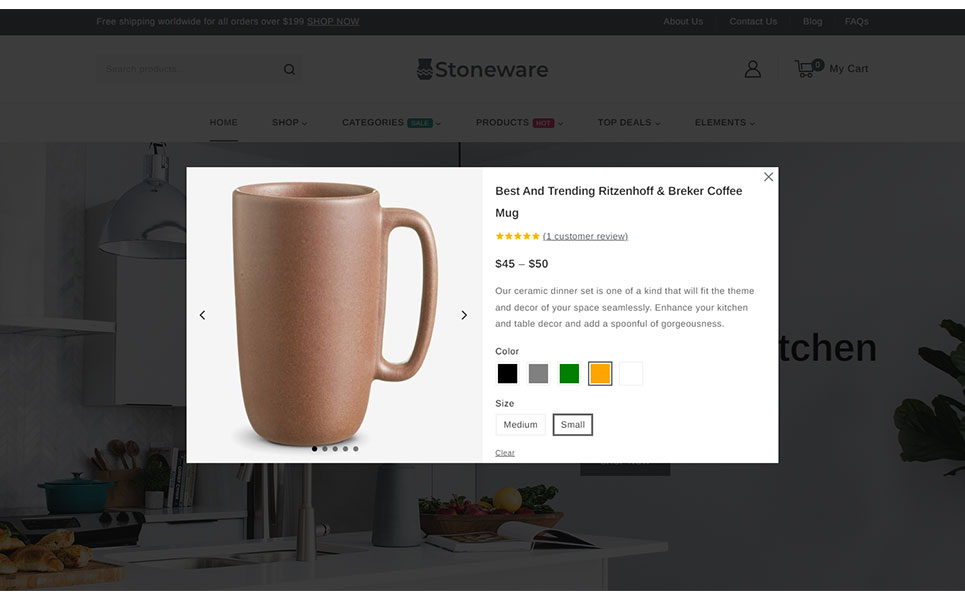Image resolution: width=965 pixels, height=600 pixels.
Task: Expand the Categories dropdown menu
Action: point(391,122)
